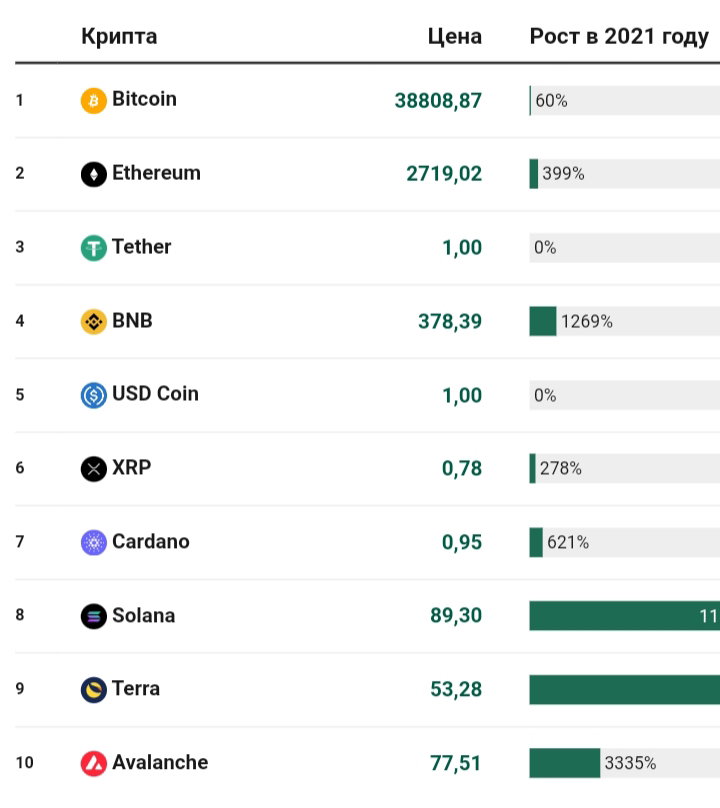Open the Ethereum name link
Image resolution: width=720 pixels, height=808 pixels.
click(156, 173)
